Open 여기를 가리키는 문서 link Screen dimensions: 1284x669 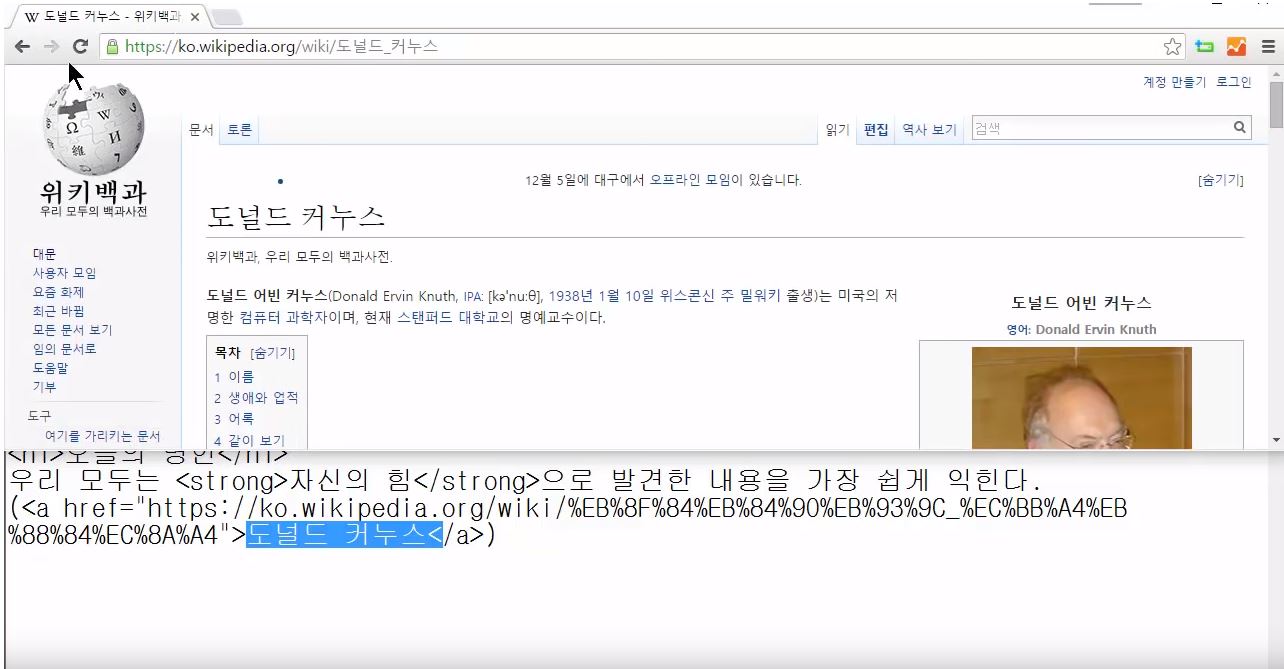(x=102, y=436)
